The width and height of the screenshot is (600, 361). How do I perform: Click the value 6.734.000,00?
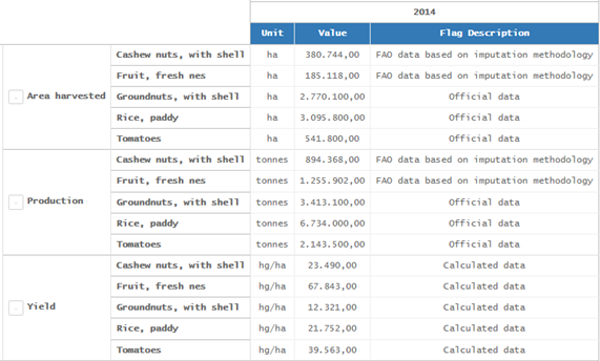pos(332,223)
